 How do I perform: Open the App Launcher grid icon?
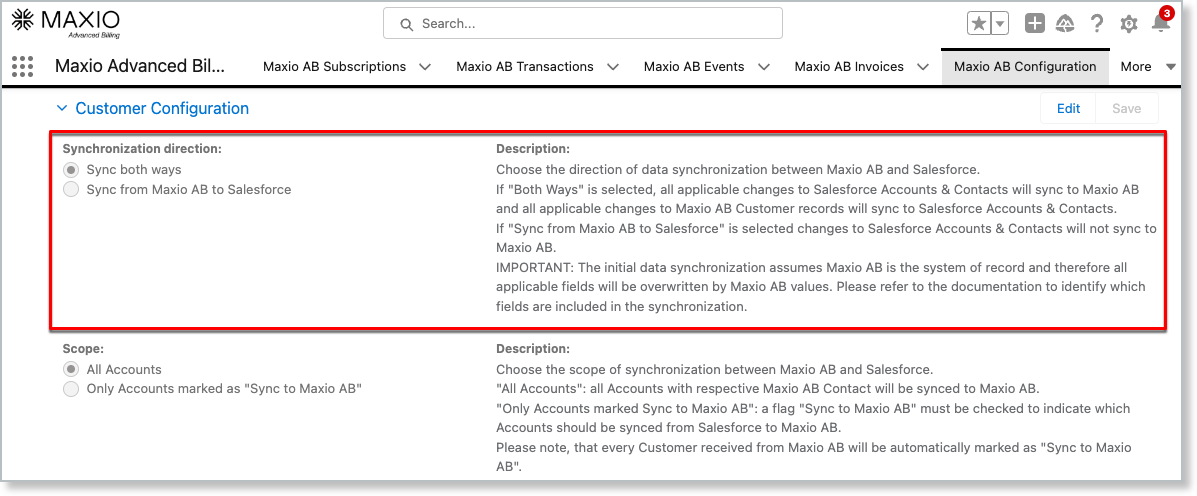click(x=22, y=67)
